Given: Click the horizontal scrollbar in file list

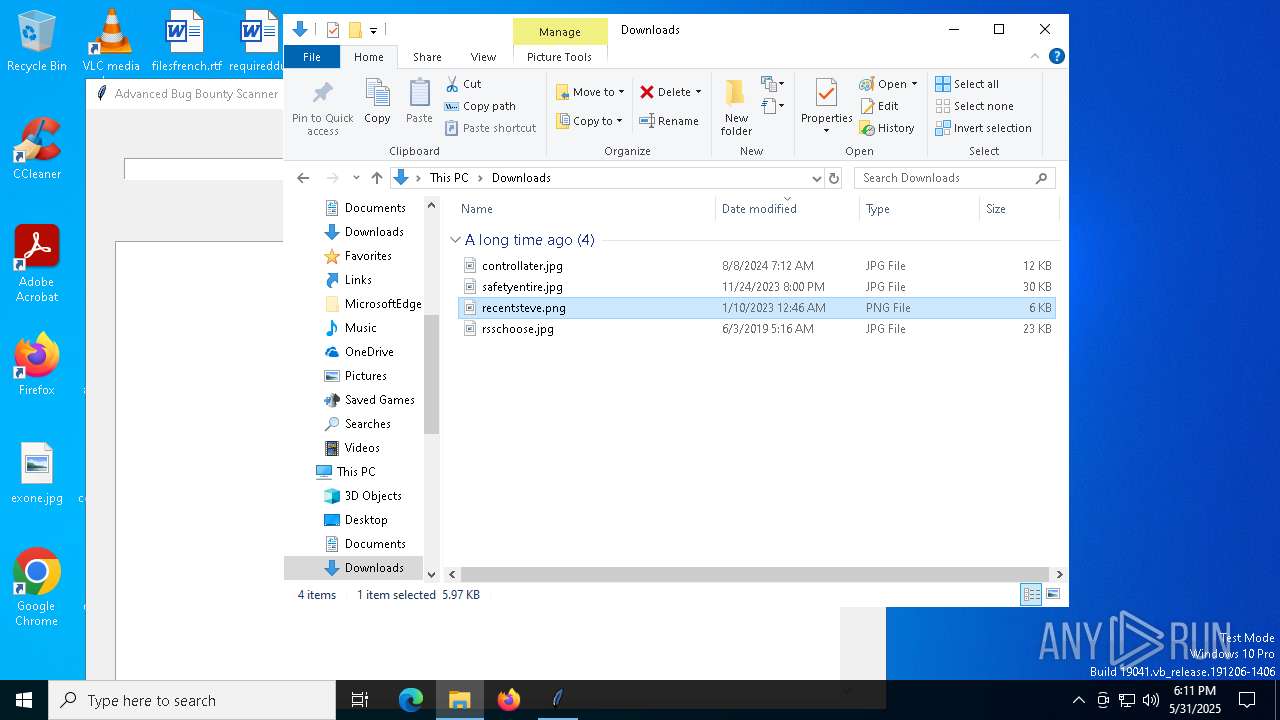Looking at the screenshot, I should (755, 574).
